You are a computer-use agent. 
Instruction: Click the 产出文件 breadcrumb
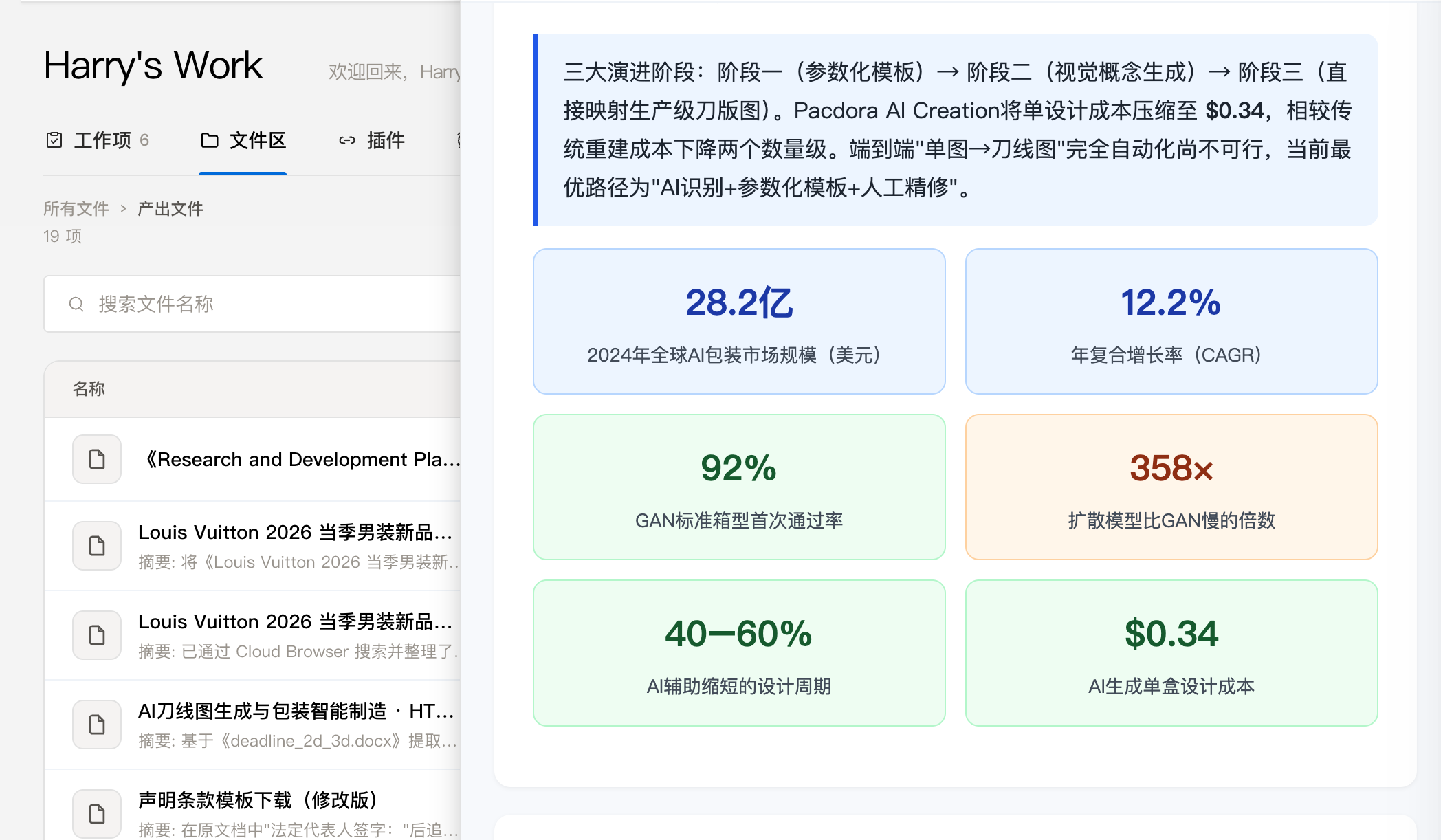click(170, 208)
